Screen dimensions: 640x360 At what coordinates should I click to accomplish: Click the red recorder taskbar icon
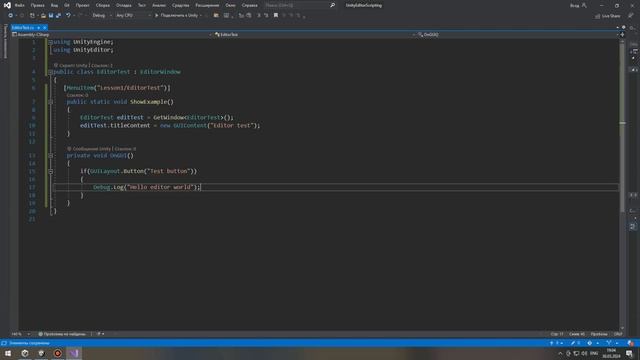point(58,353)
